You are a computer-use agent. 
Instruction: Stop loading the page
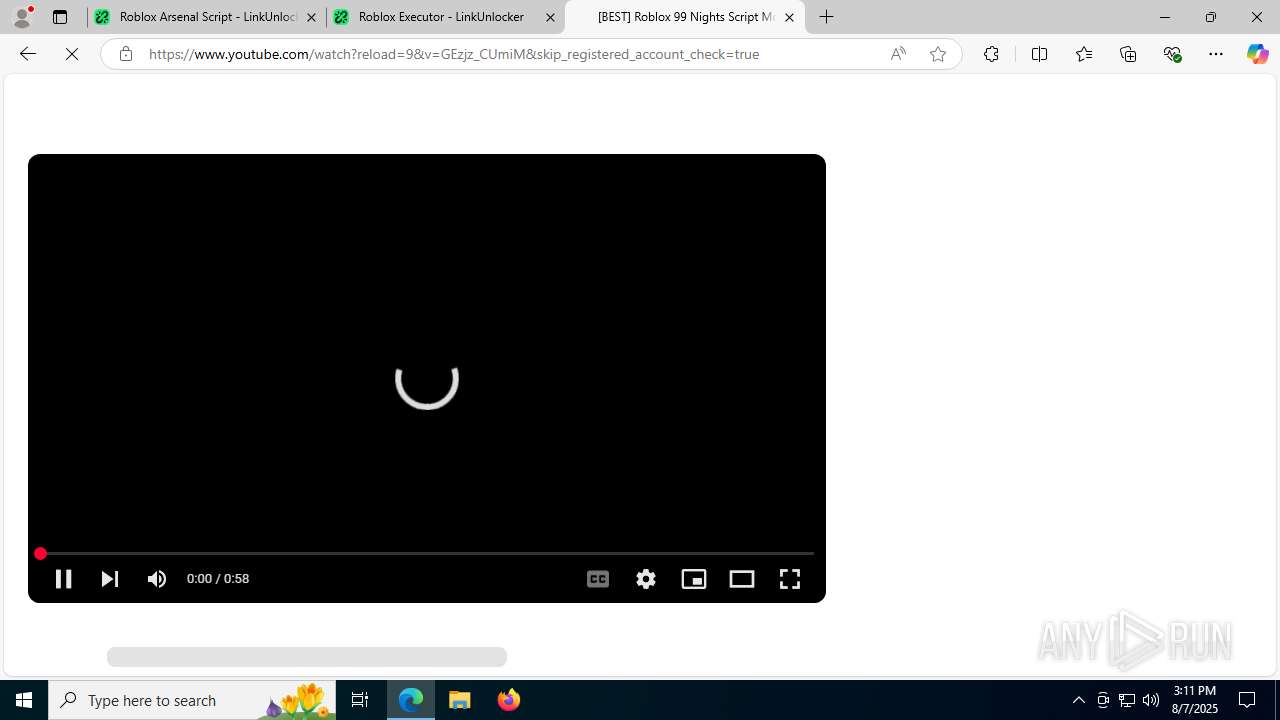72,54
